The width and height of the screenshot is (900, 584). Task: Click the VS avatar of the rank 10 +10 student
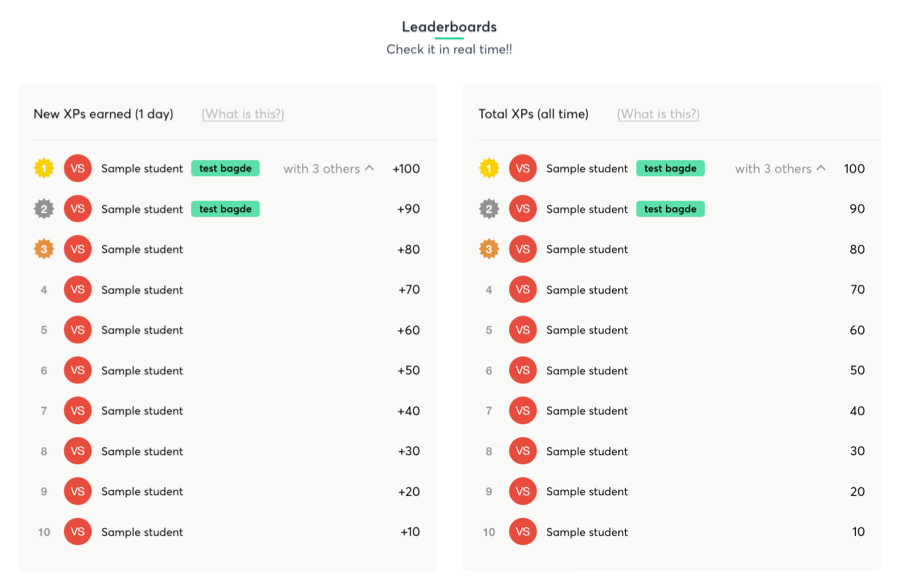(x=77, y=532)
